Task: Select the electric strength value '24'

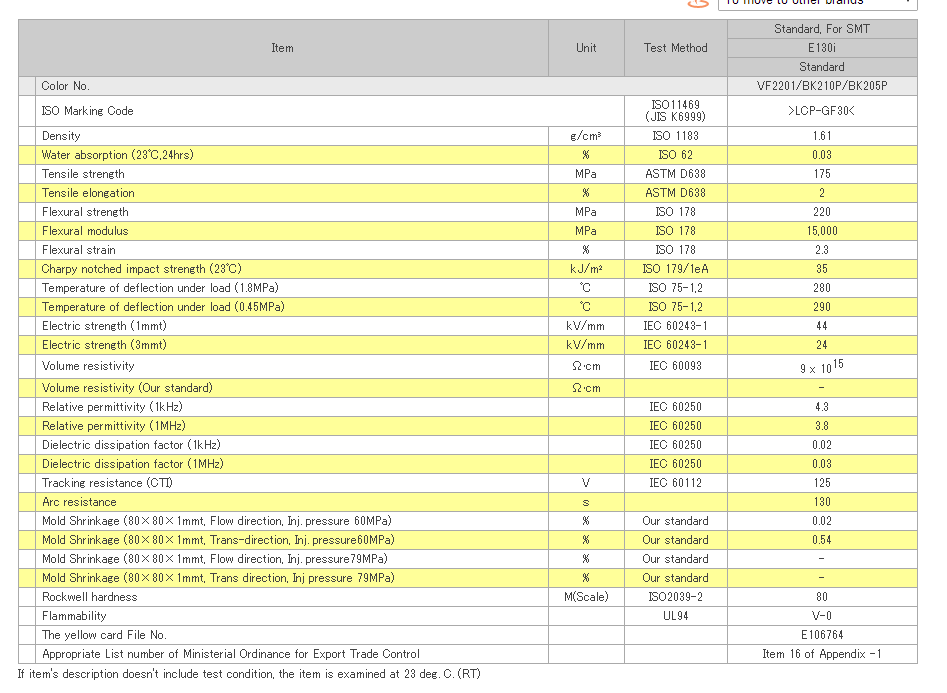Action: coord(822,345)
